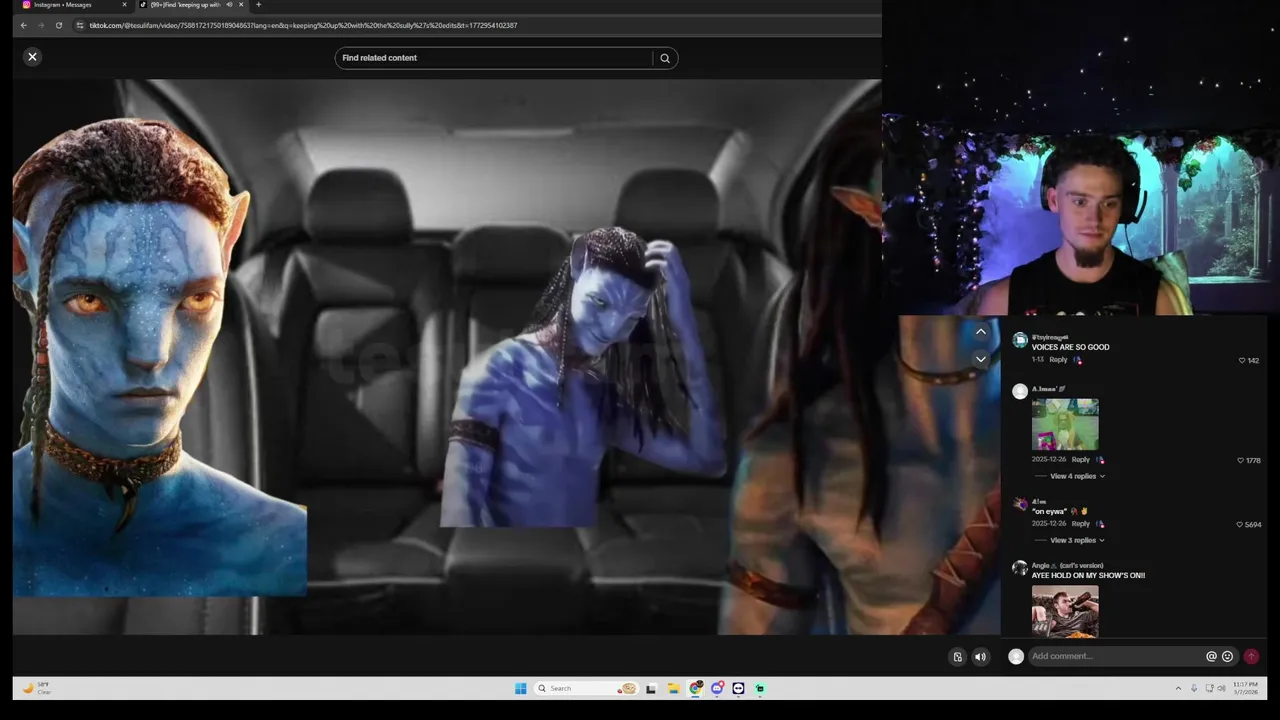Focus the Find related content search field
The width and height of the screenshot is (1280, 720).
click(x=494, y=58)
